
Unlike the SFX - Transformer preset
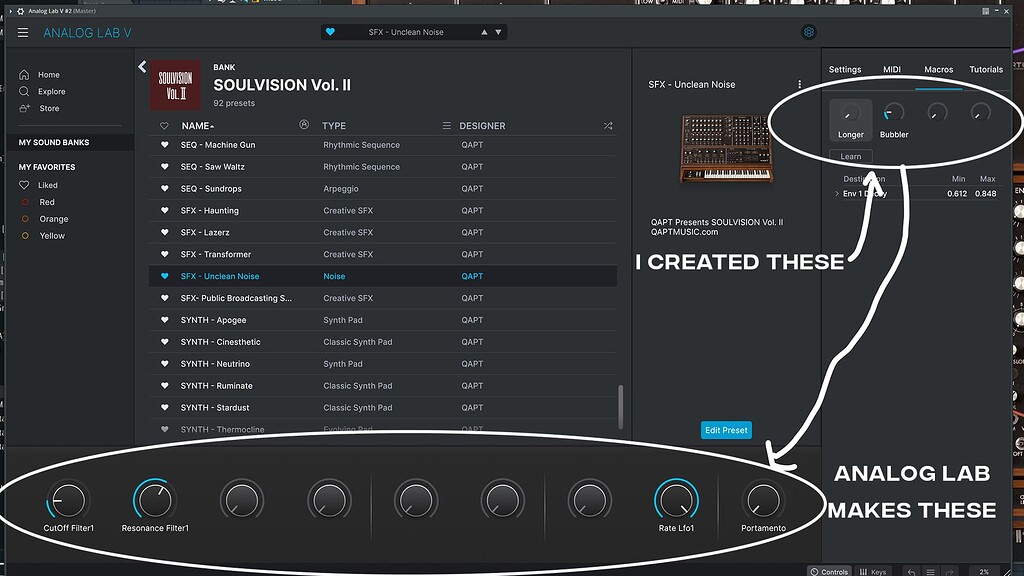point(165,254)
